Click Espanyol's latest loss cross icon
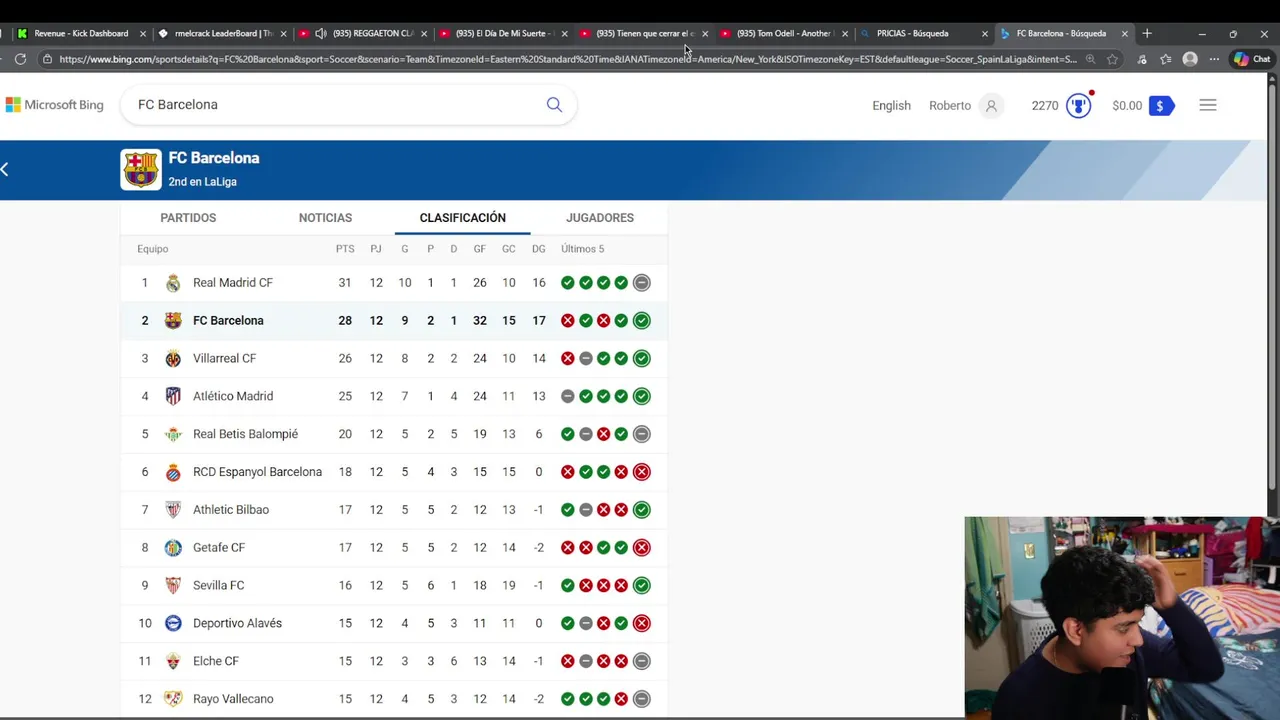 click(x=642, y=472)
